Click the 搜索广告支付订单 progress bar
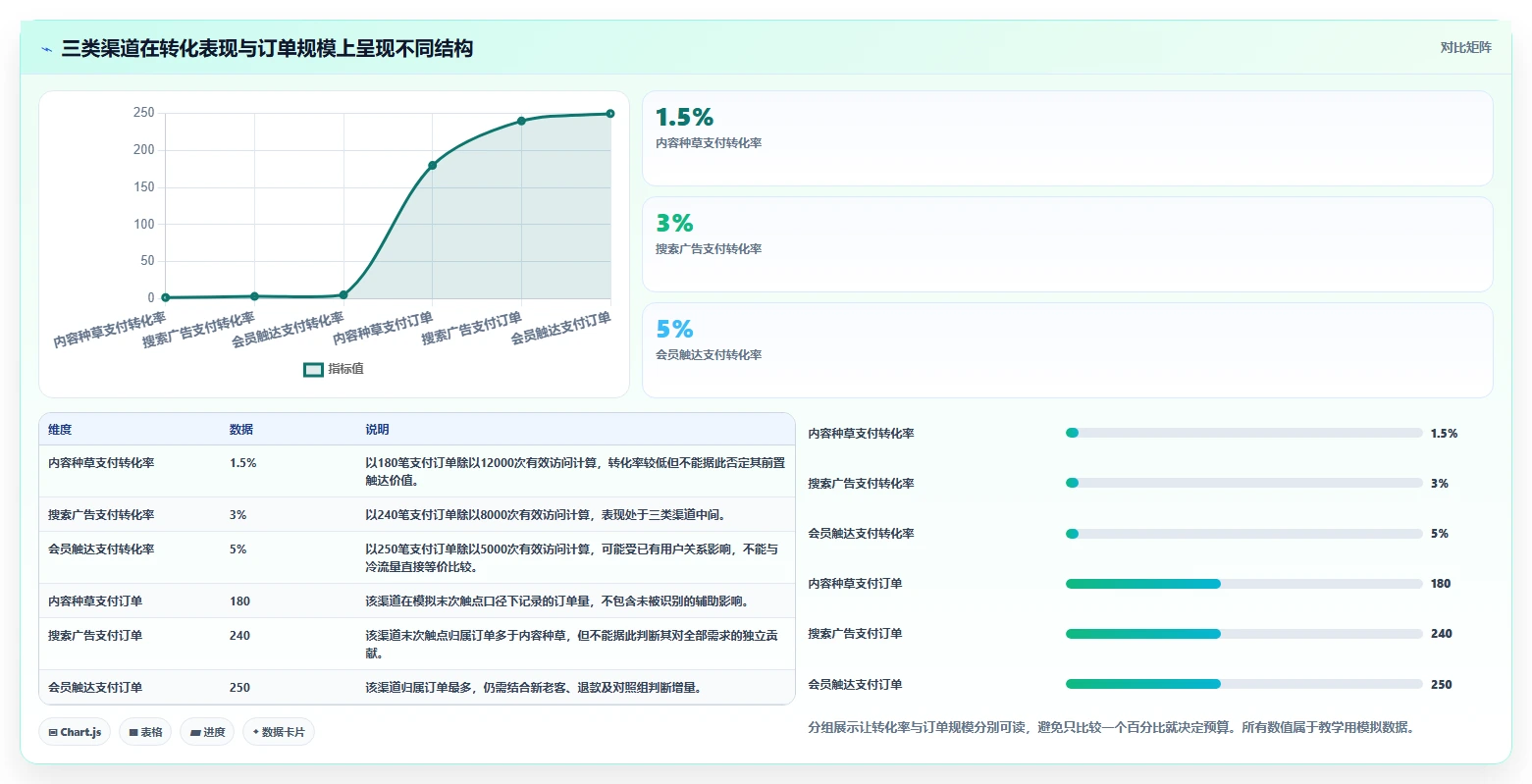The image size is (1532, 784). (1243, 634)
